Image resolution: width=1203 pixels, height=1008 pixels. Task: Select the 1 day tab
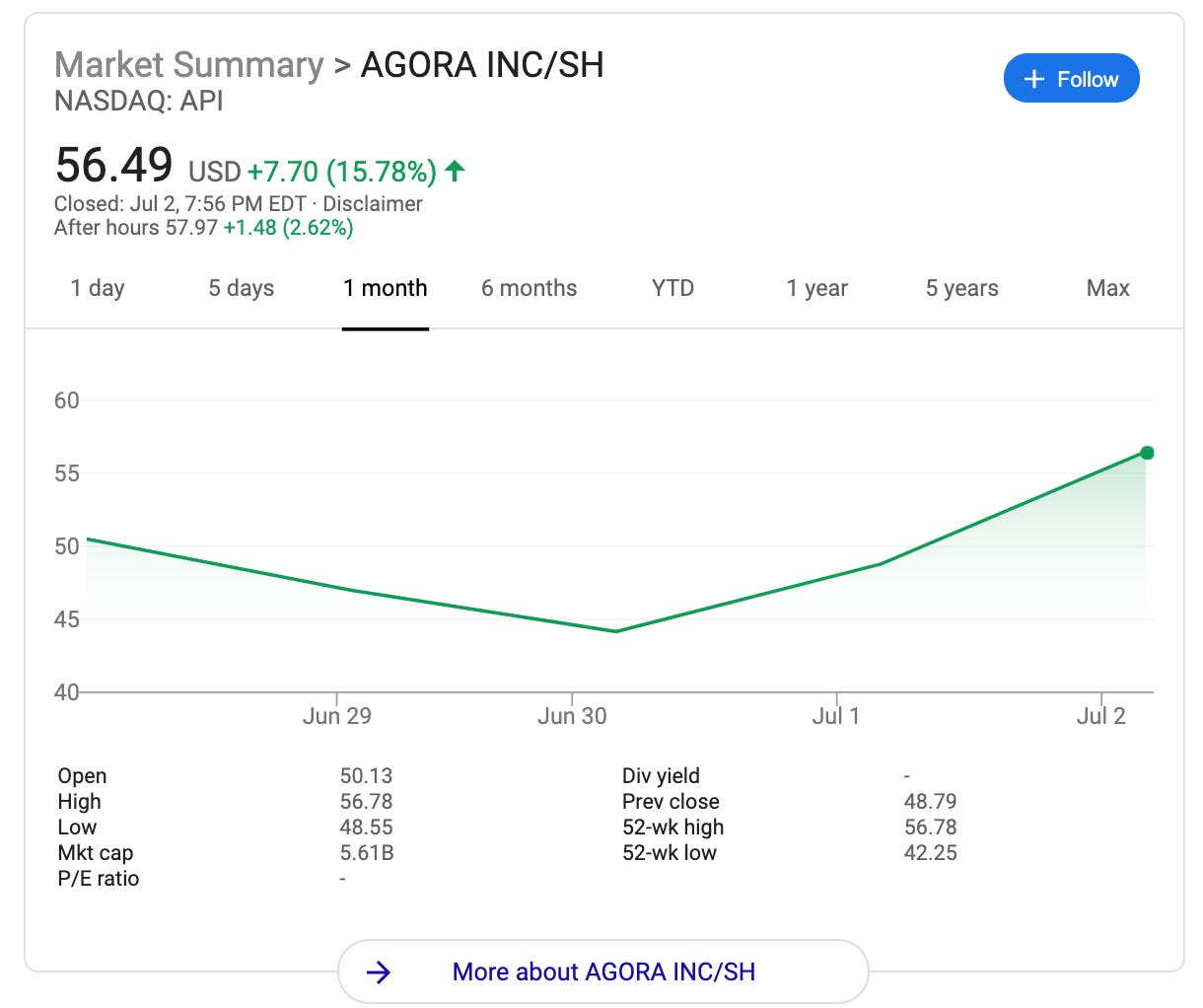(98, 288)
